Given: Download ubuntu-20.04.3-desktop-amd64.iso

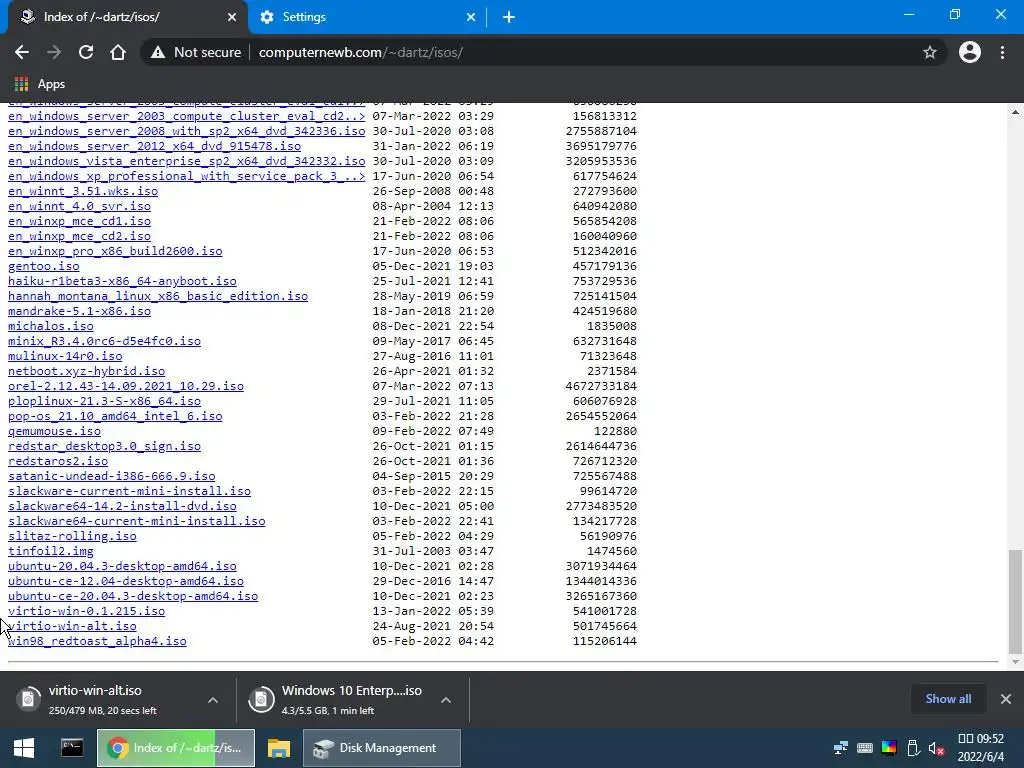Looking at the screenshot, I should [x=122, y=567].
